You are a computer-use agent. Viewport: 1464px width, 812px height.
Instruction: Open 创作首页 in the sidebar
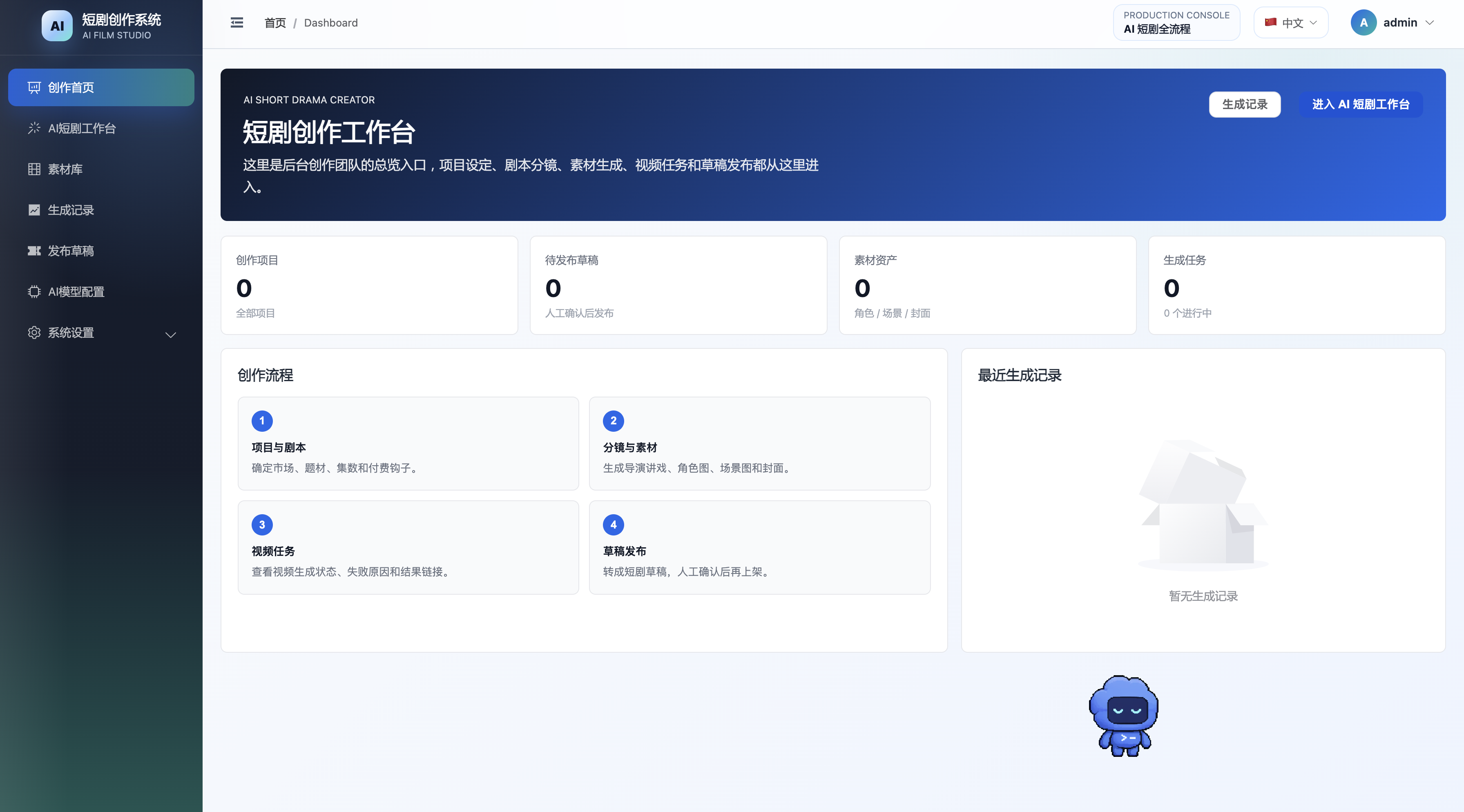(101, 87)
